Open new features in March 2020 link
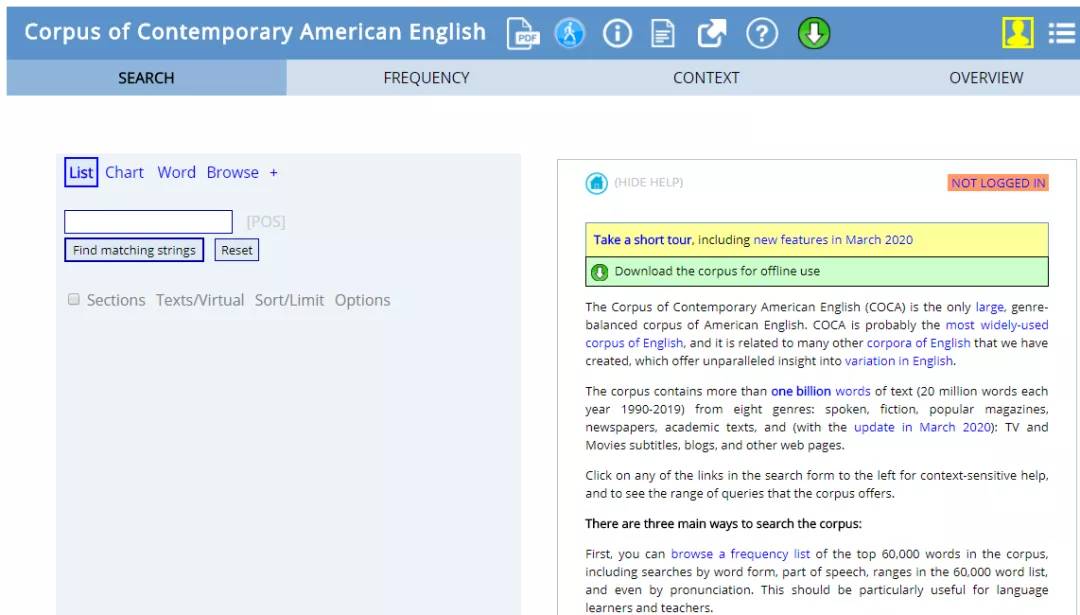 (x=833, y=240)
